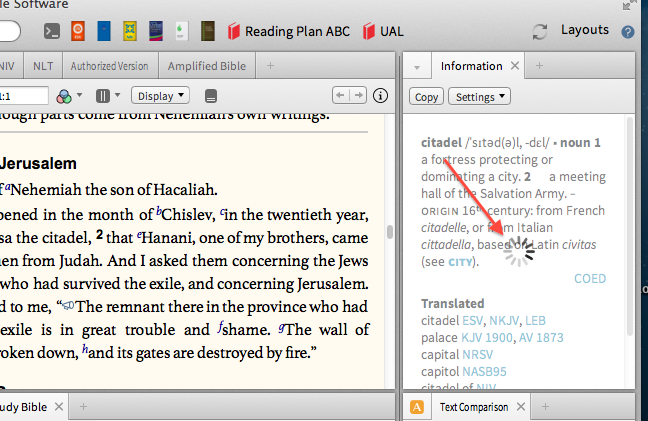The height and width of the screenshot is (421, 648).
Task: Toggle the reading view icon
Action: click(211, 96)
